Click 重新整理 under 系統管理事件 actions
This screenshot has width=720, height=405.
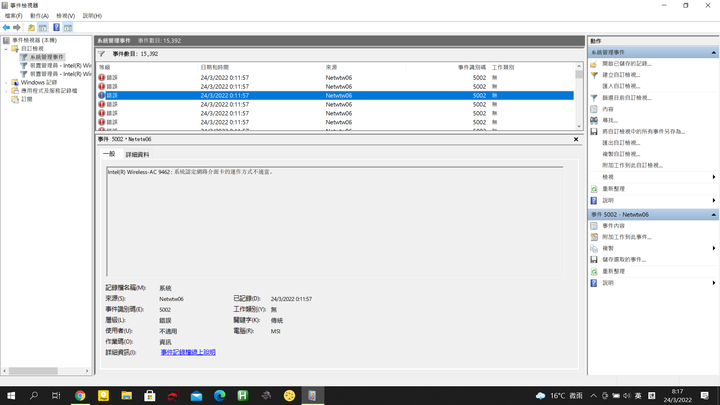[x=613, y=189]
